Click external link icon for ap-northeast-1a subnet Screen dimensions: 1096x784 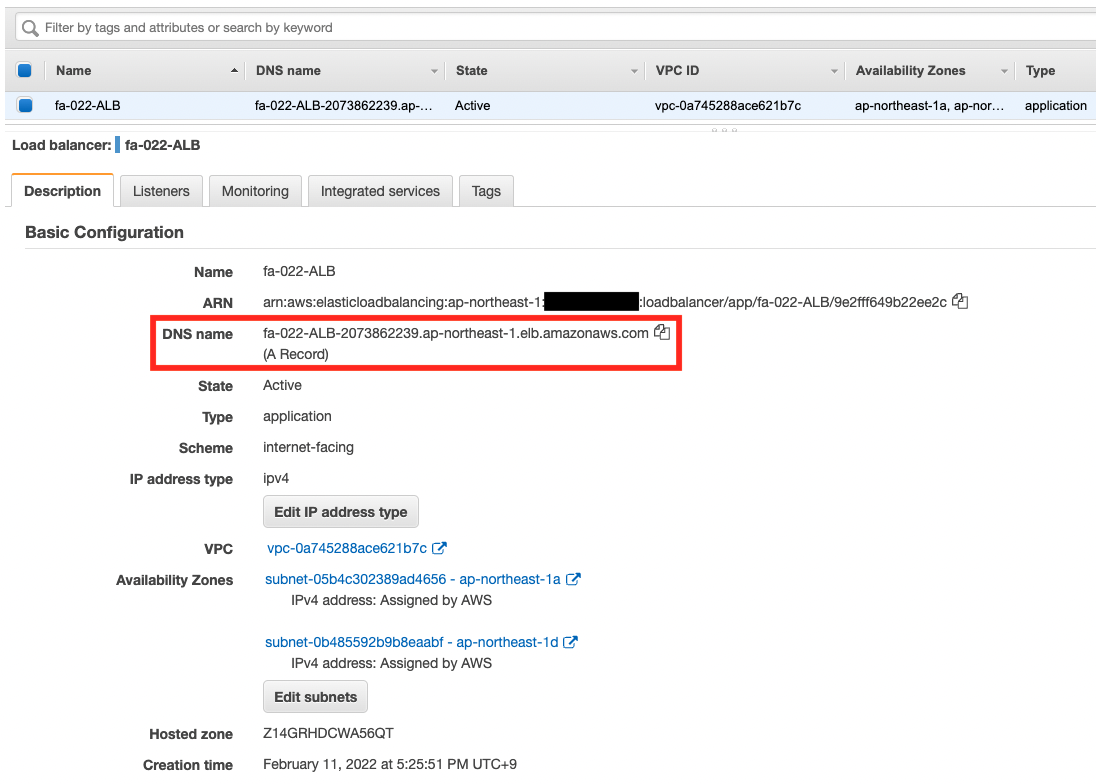coord(573,579)
